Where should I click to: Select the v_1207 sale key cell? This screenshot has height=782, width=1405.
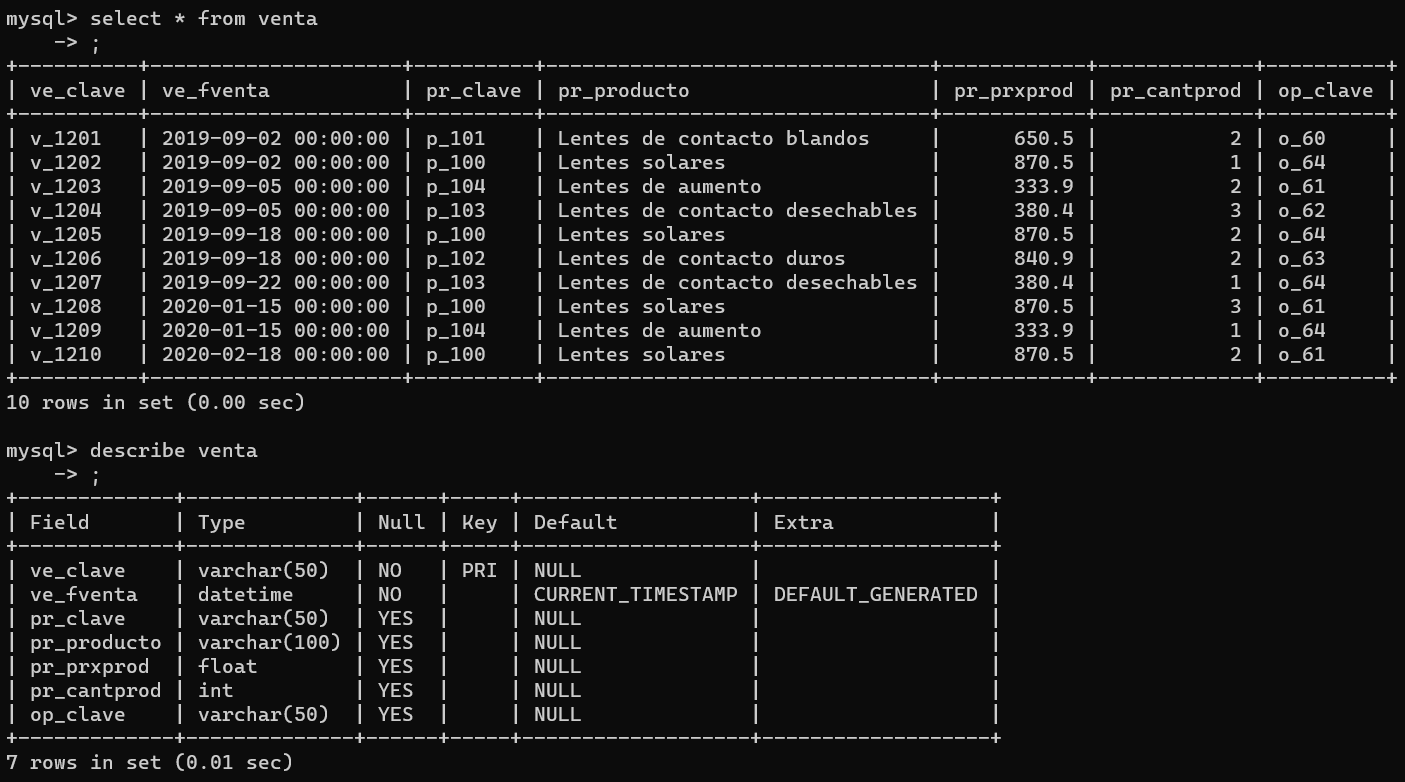tap(66, 283)
